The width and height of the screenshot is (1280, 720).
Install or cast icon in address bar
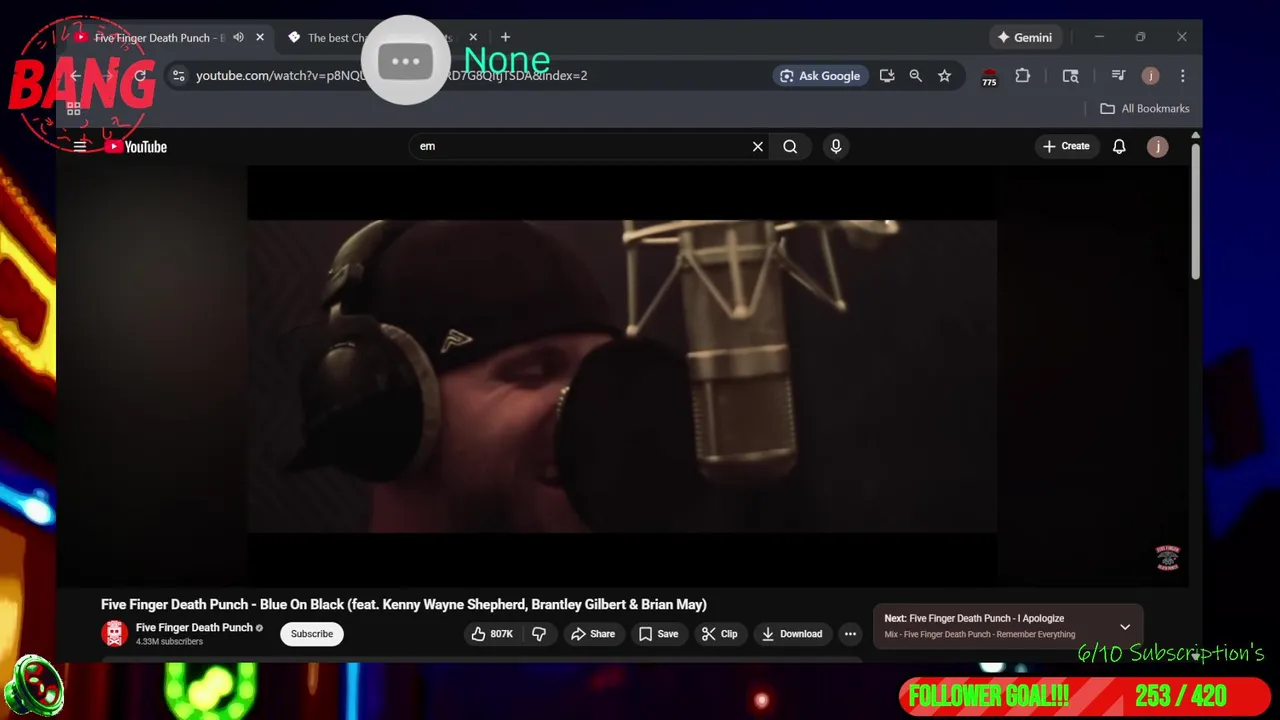[x=887, y=76]
